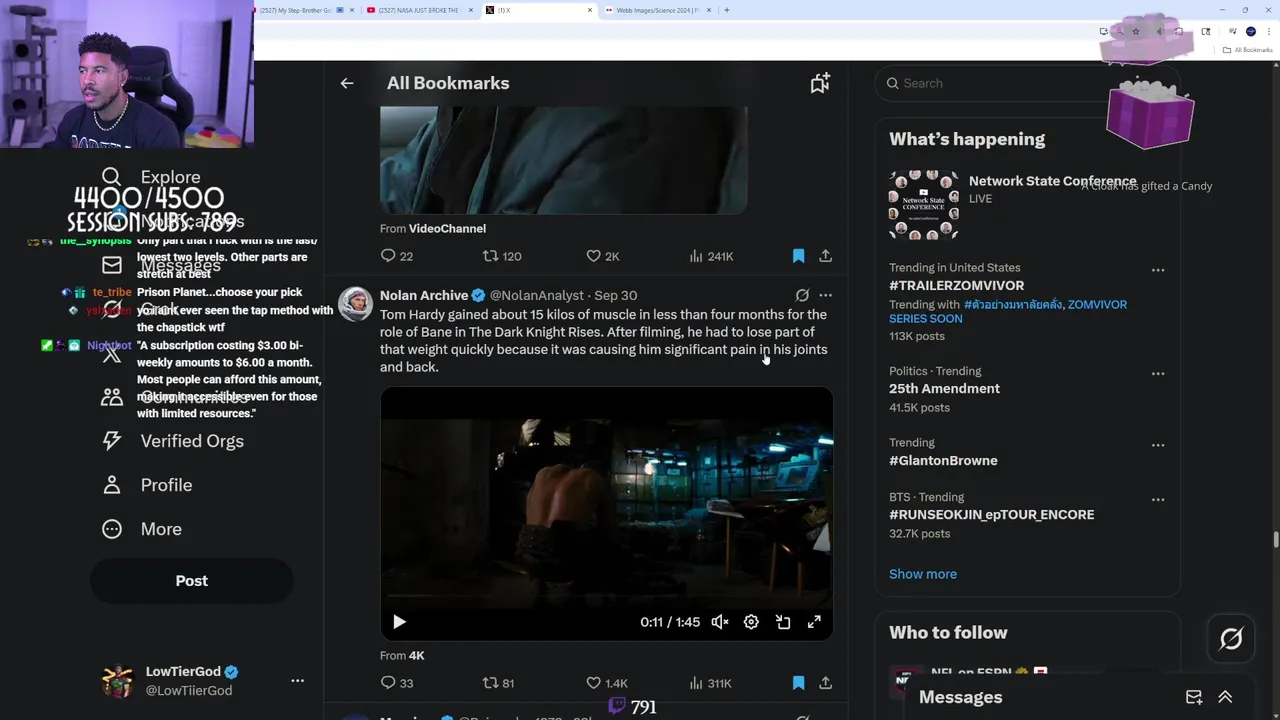Remove bookmark on the VideoChannel post
Image resolution: width=1280 pixels, height=720 pixels.
pos(798,256)
